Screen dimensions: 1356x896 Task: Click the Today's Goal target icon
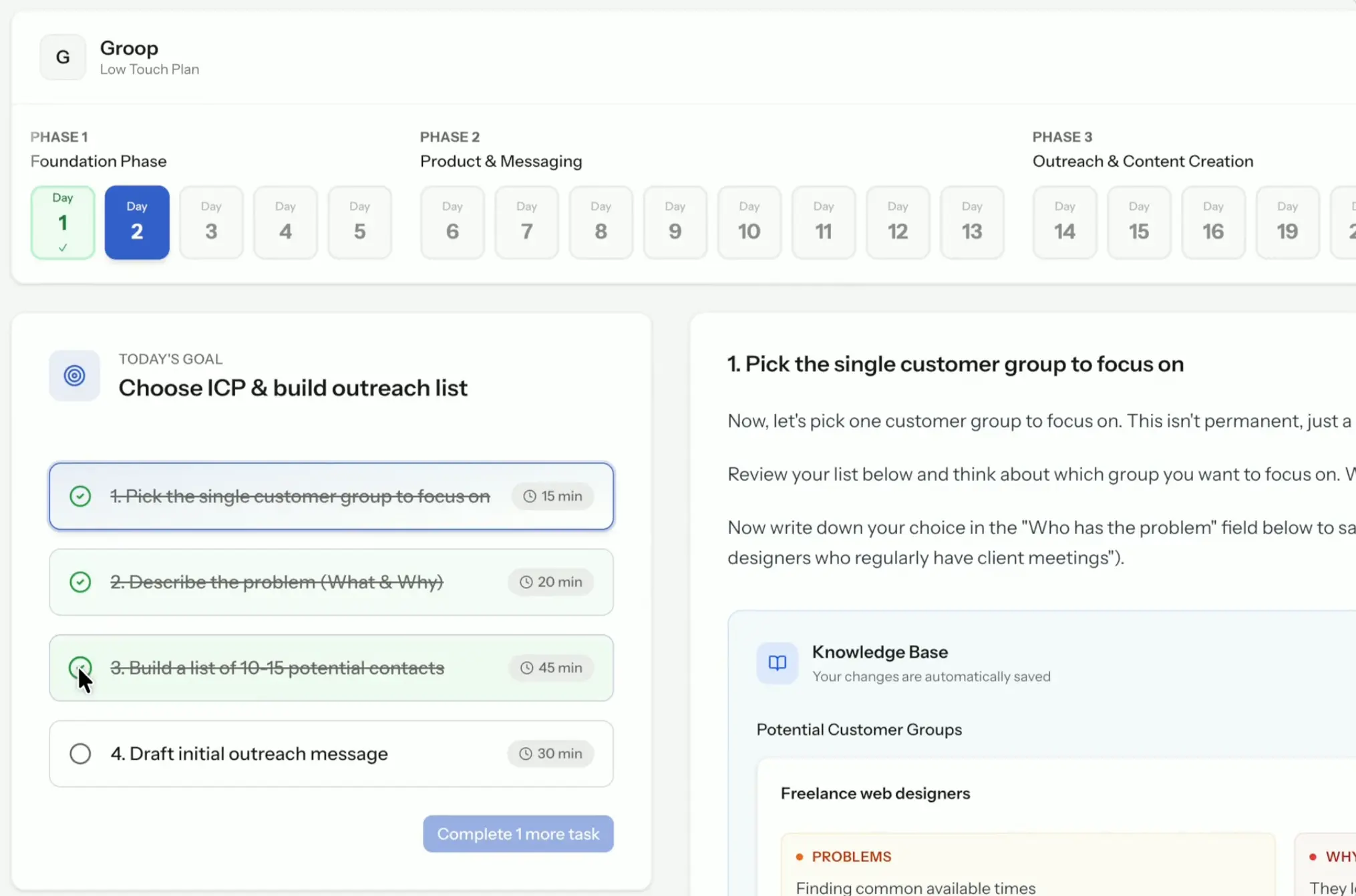coord(74,376)
